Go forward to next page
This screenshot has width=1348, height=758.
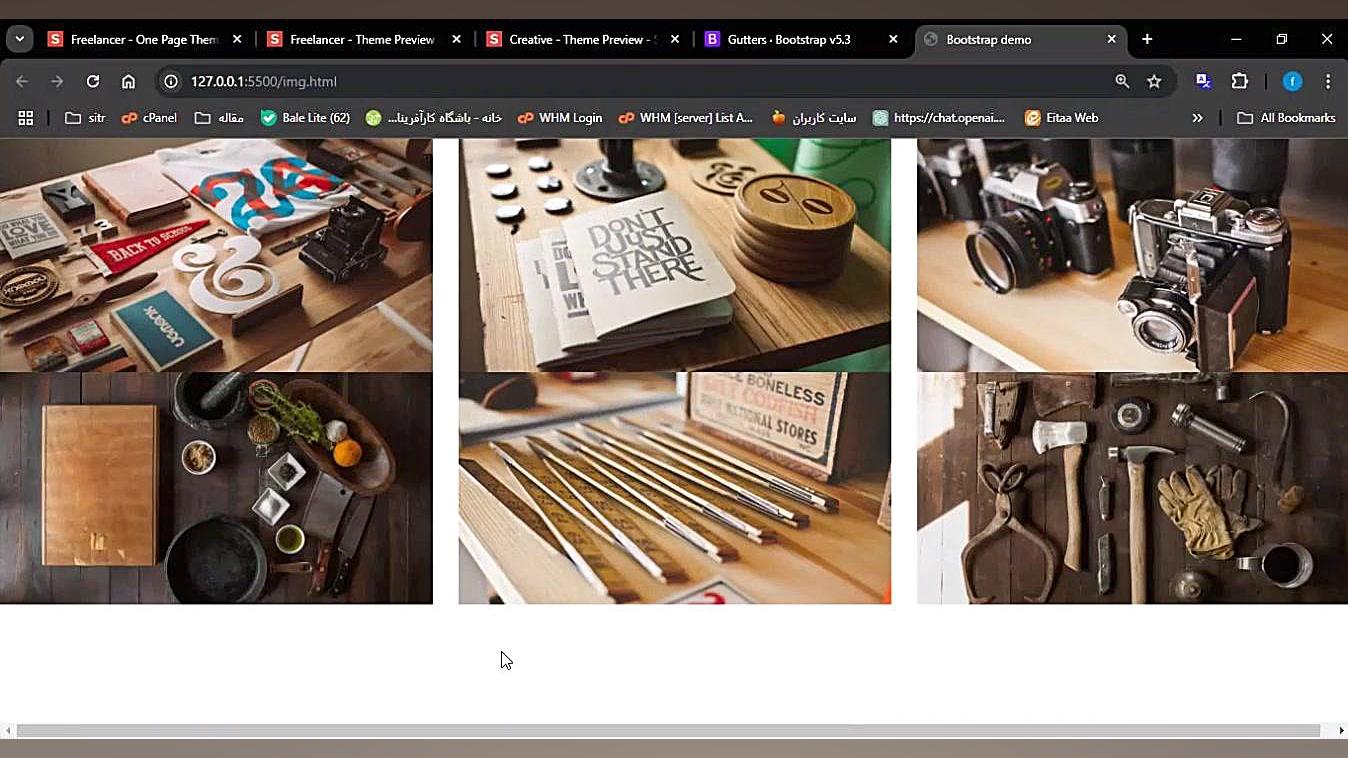coord(57,81)
